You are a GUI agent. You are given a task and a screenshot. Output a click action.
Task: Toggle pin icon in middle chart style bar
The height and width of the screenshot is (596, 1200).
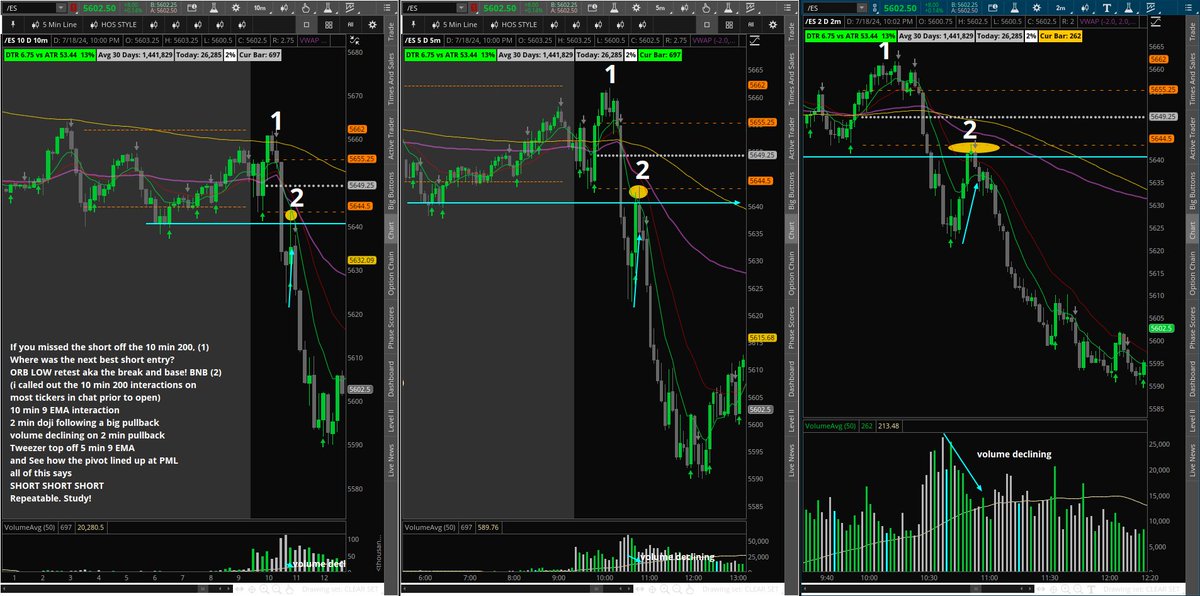[414, 24]
